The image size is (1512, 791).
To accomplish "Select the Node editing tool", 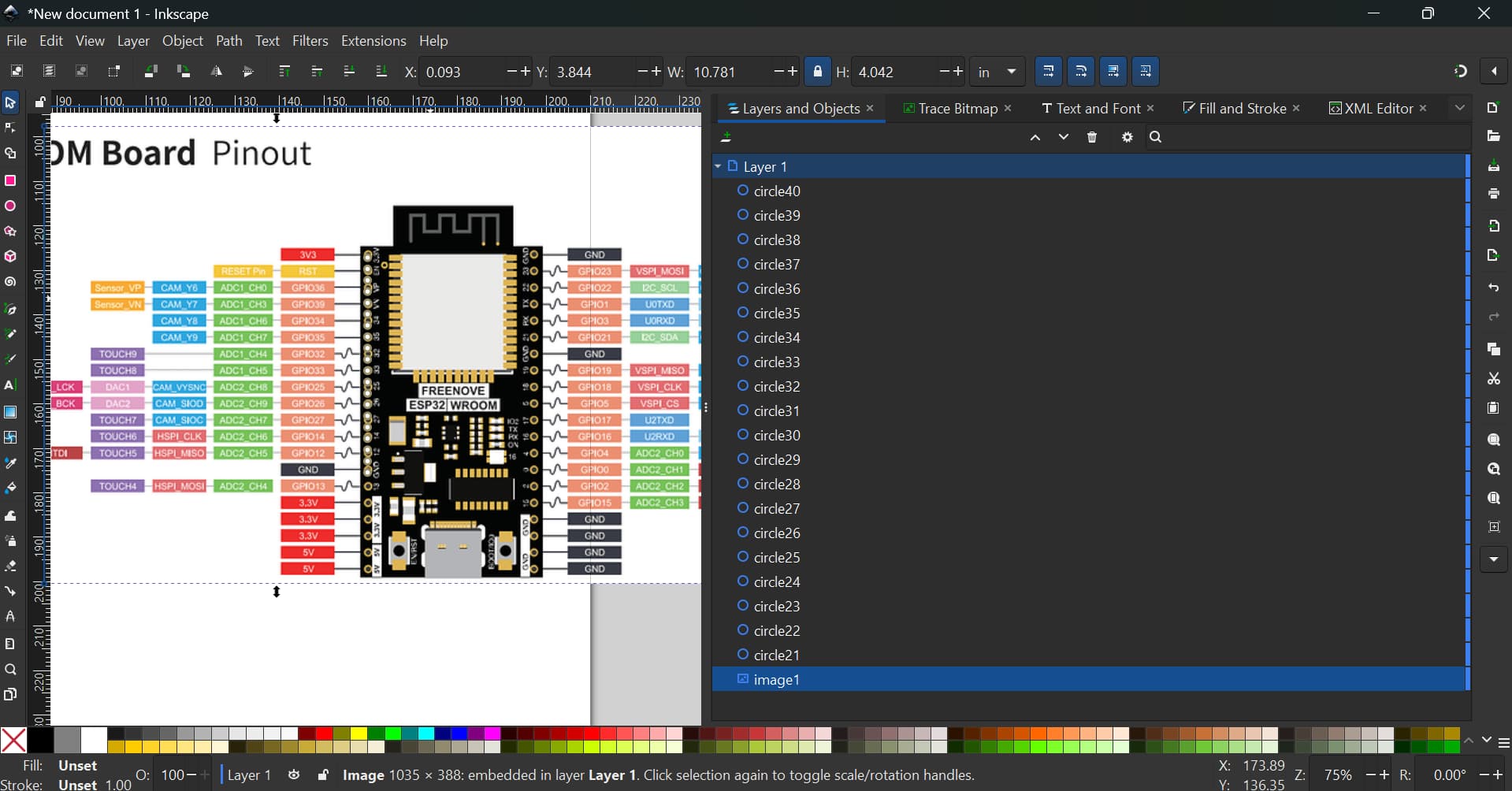I will coord(10,128).
